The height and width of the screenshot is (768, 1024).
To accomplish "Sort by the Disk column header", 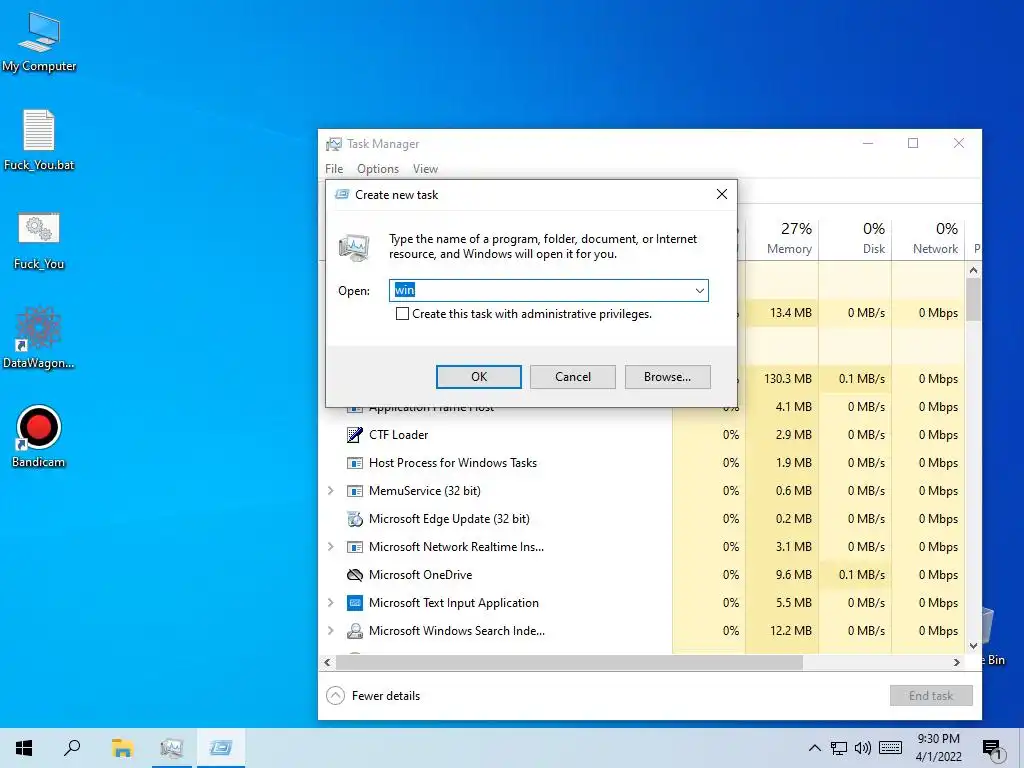I will (x=855, y=238).
